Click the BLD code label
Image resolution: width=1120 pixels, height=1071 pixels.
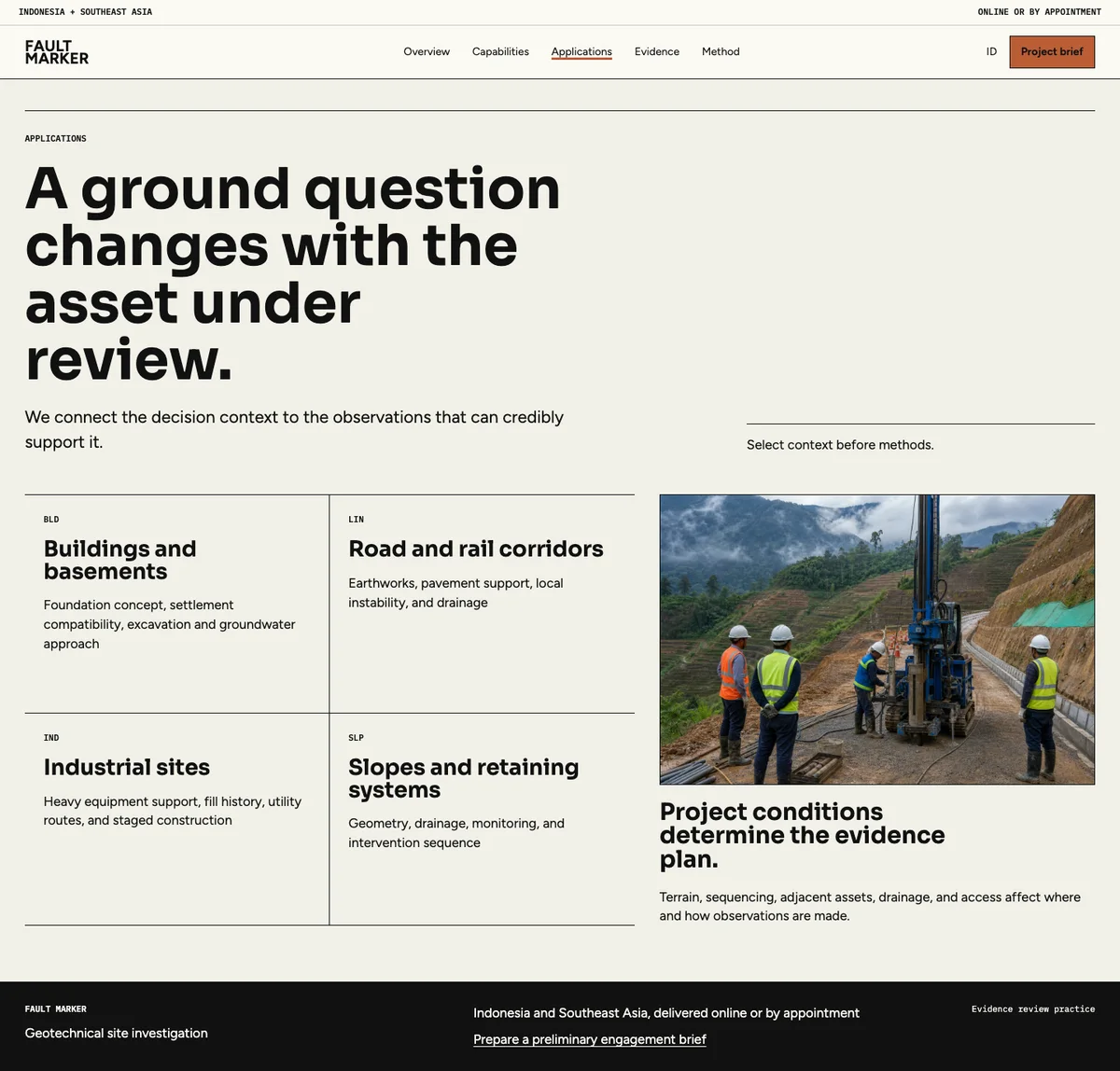point(51,520)
